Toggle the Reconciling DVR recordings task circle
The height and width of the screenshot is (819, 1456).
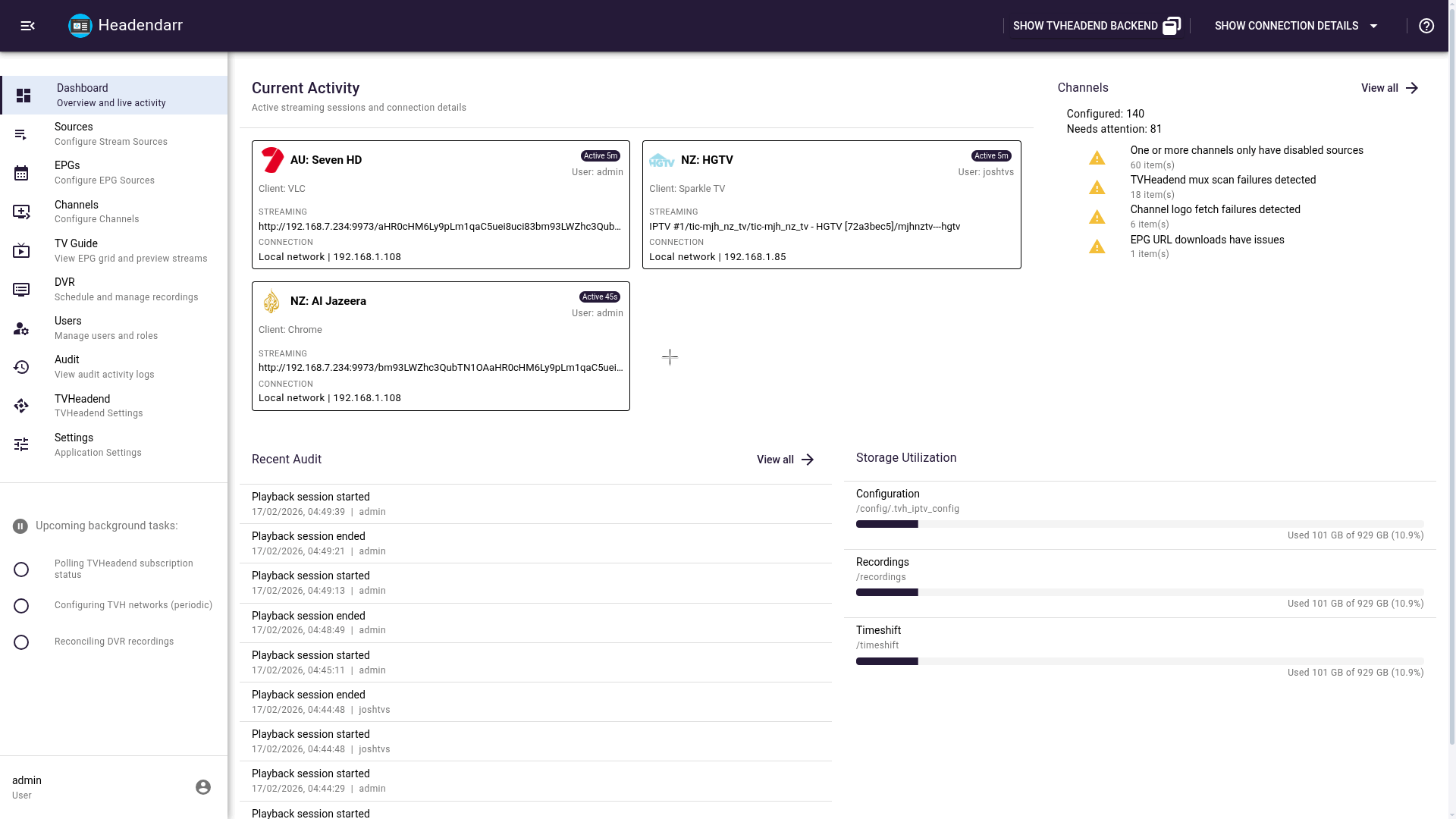click(21, 642)
